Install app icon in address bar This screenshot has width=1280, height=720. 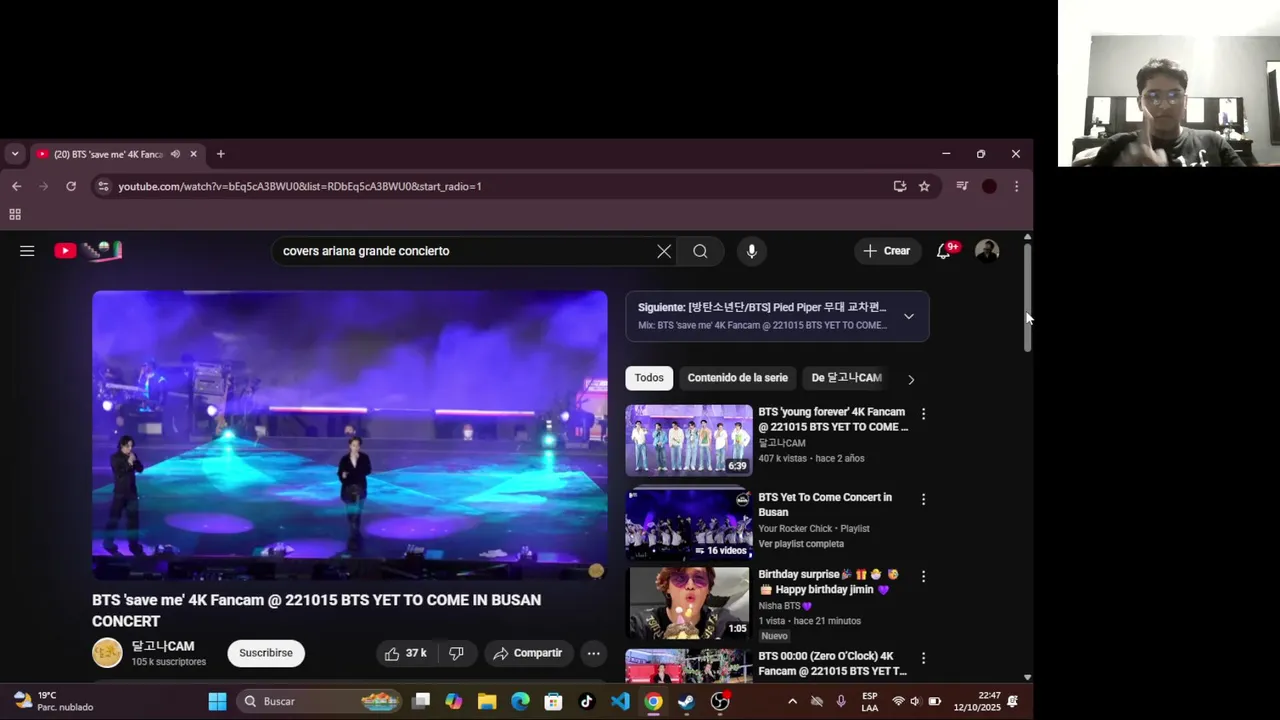[x=900, y=186]
